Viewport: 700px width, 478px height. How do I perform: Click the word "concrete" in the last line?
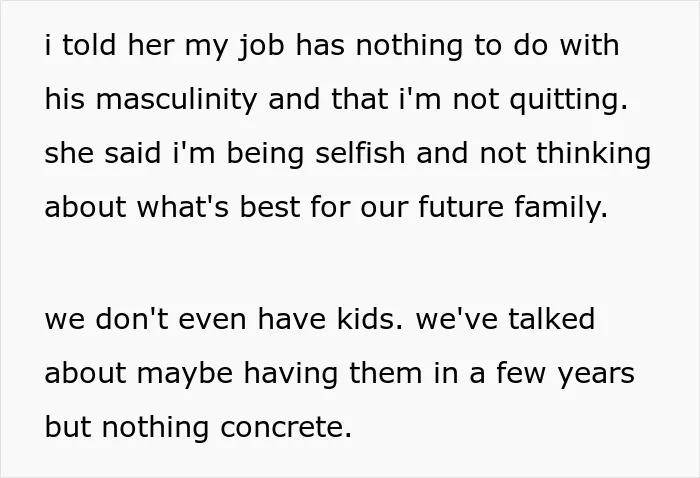(286, 427)
